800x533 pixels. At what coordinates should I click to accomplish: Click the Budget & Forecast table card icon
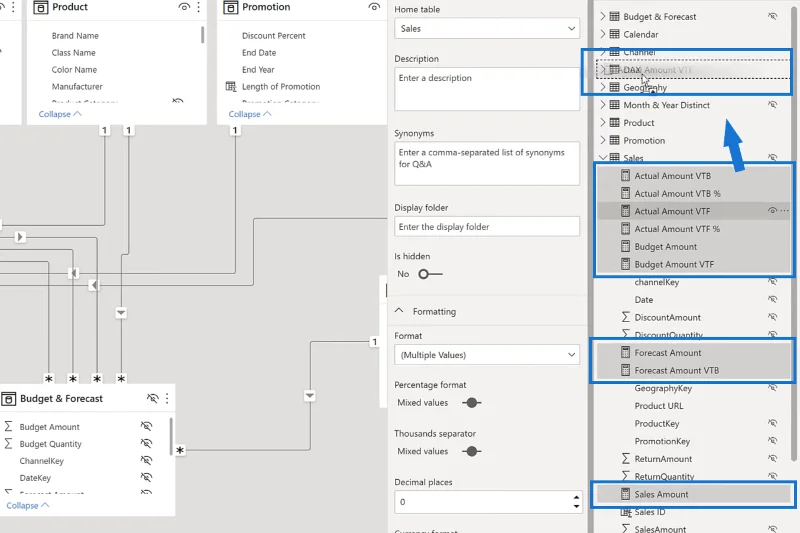[9, 399]
